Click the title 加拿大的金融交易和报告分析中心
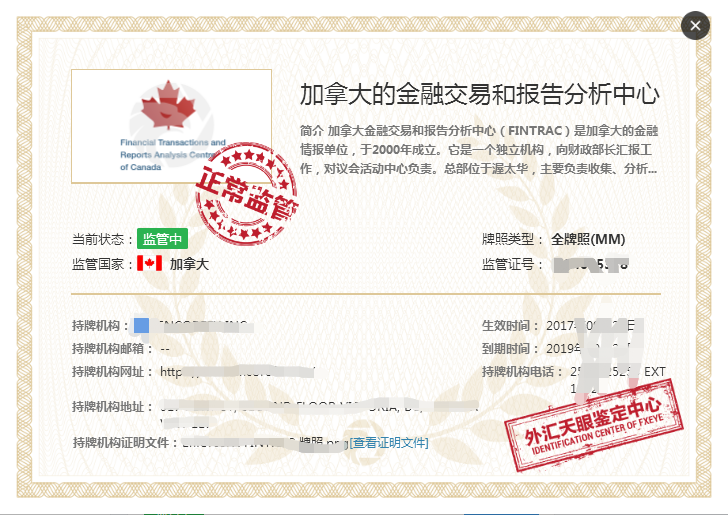This screenshot has width=728, height=515. click(x=480, y=95)
